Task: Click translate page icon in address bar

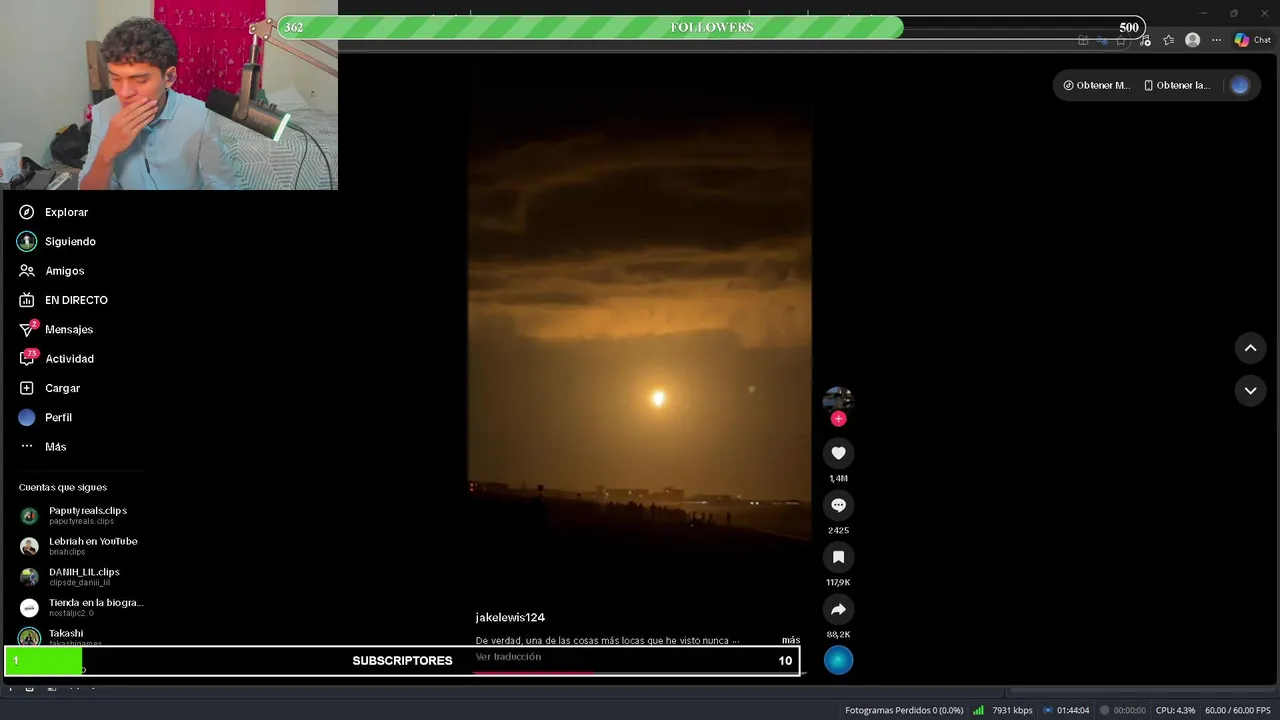Action: click(1102, 40)
